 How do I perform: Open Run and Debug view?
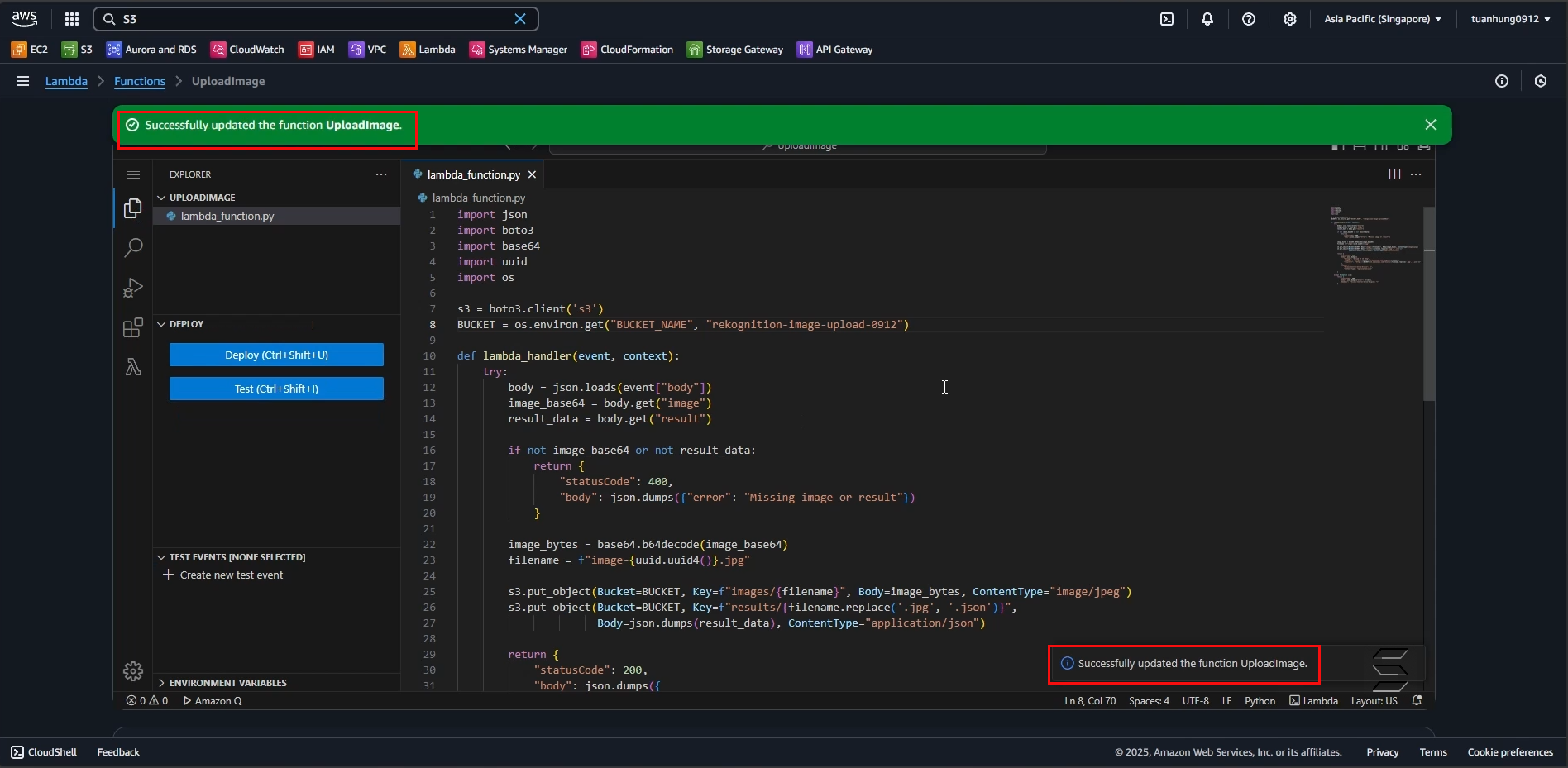pos(133,288)
